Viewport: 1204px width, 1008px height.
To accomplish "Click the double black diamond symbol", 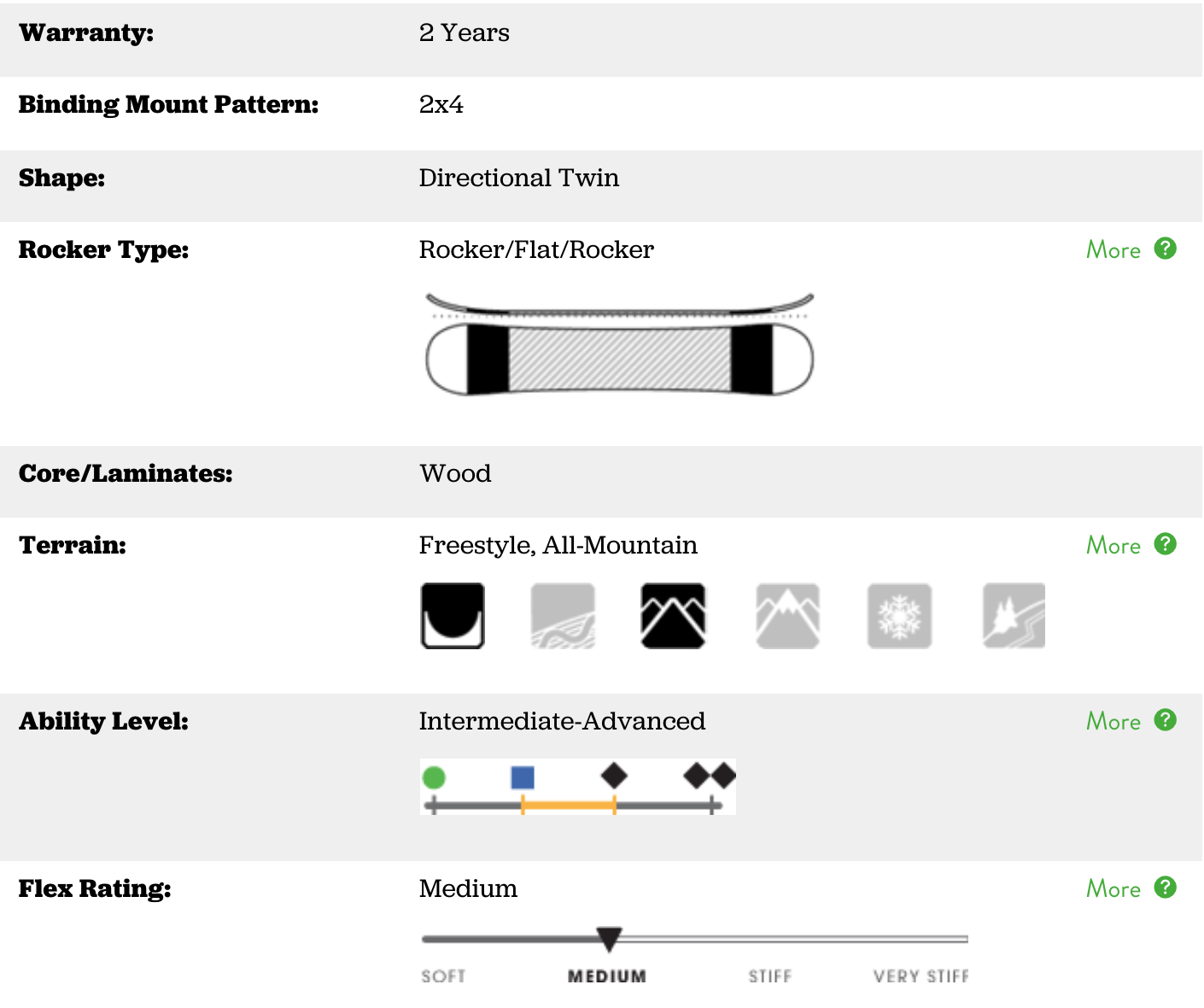I will pyautogui.click(x=710, y=777).
